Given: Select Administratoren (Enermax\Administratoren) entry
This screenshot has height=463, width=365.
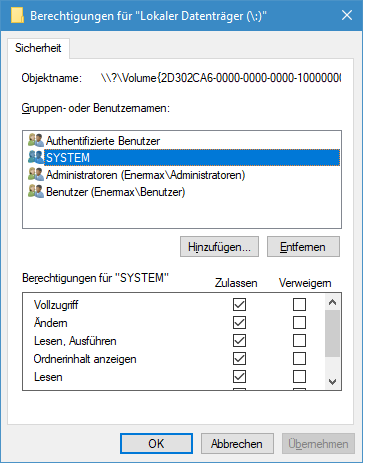Looking at the screenshot, I should pos(182,175).
